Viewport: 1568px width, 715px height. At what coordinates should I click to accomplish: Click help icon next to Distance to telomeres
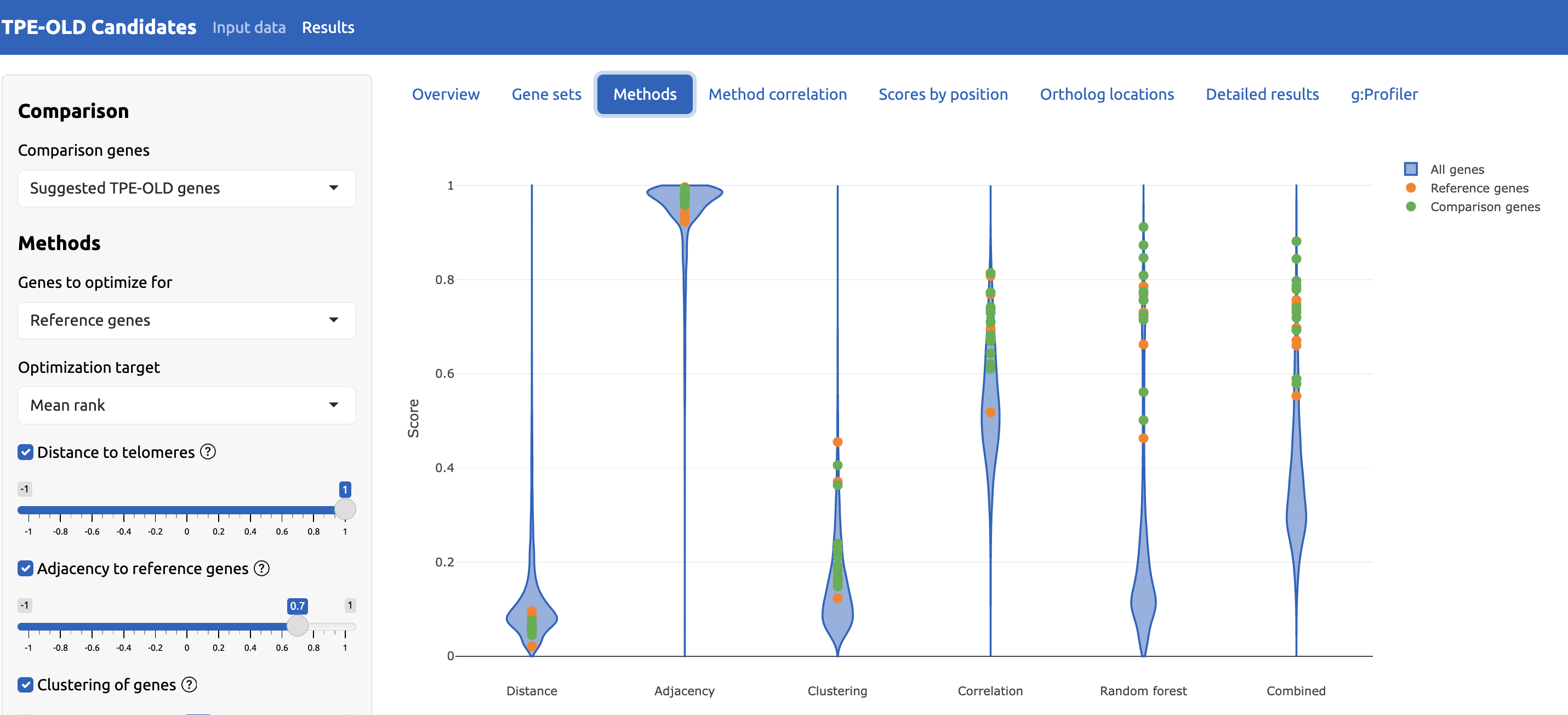tap(208, 452)
